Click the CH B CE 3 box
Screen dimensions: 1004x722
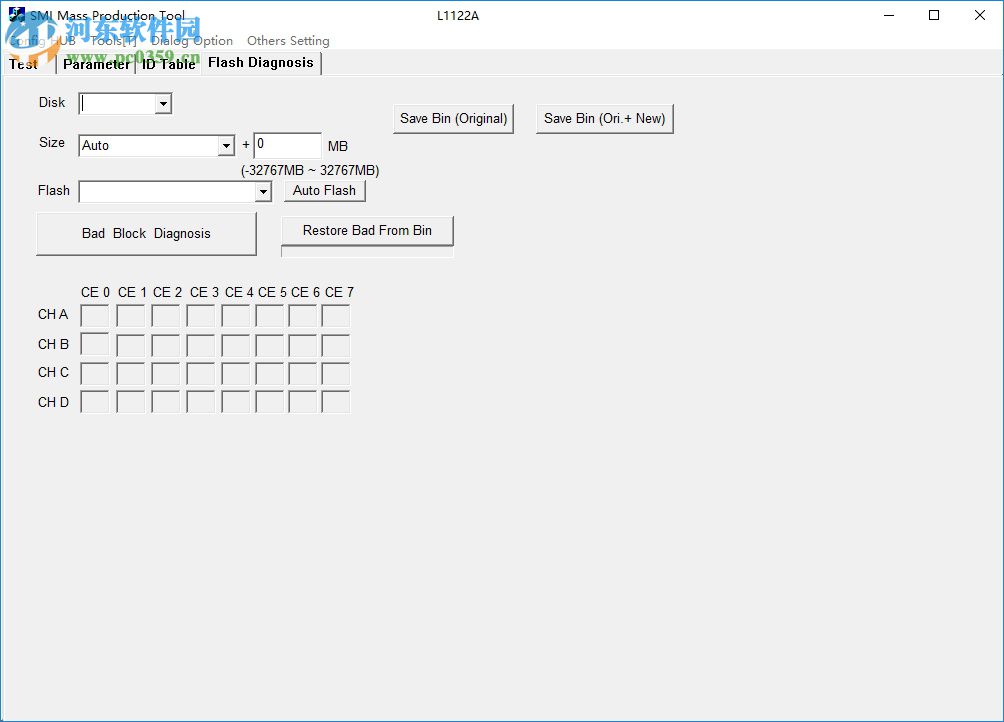[200, 346]
